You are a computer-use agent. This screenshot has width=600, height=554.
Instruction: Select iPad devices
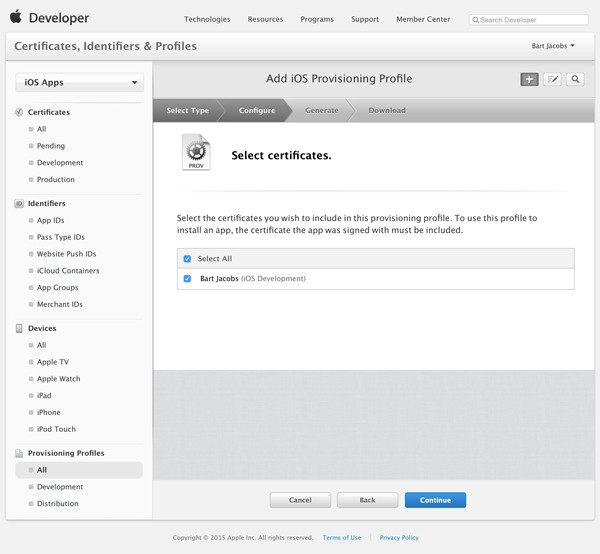point(44,396)
